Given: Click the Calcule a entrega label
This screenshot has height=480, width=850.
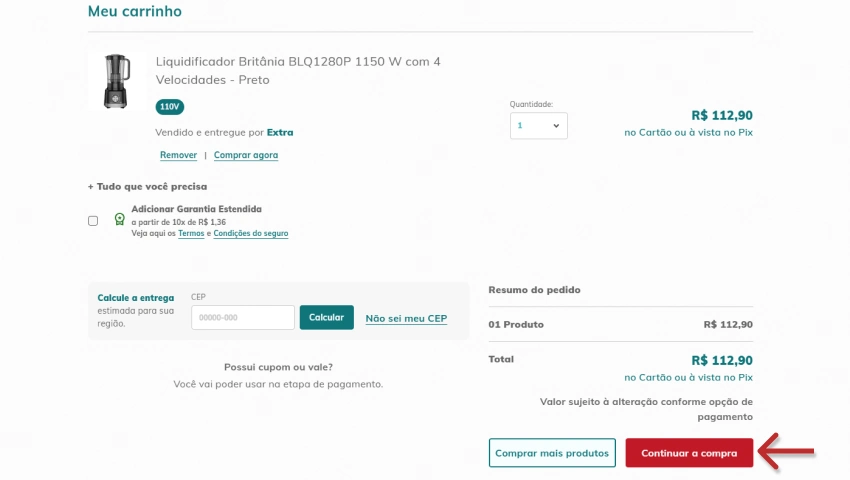Looking at the screenshot, I should pos(136,298).
